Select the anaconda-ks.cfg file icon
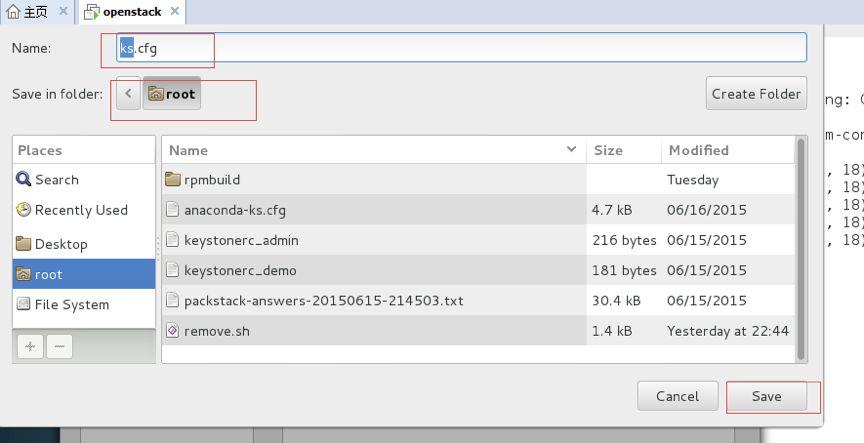This screenshot has width=864, height=443. (x=172, y=210)
